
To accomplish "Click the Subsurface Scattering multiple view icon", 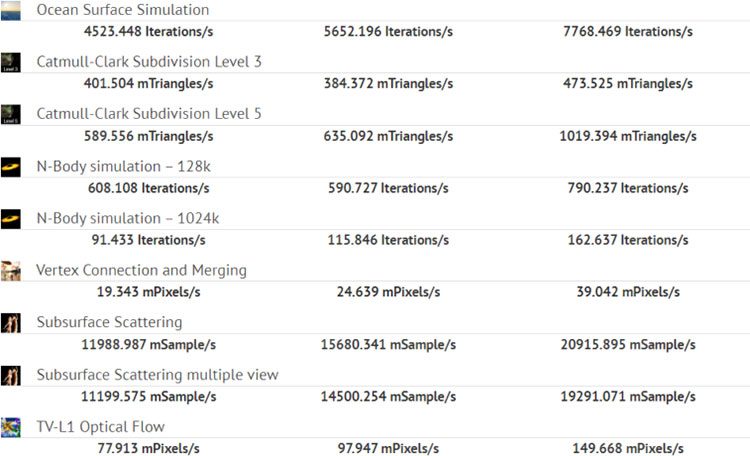I will (11, 374).
